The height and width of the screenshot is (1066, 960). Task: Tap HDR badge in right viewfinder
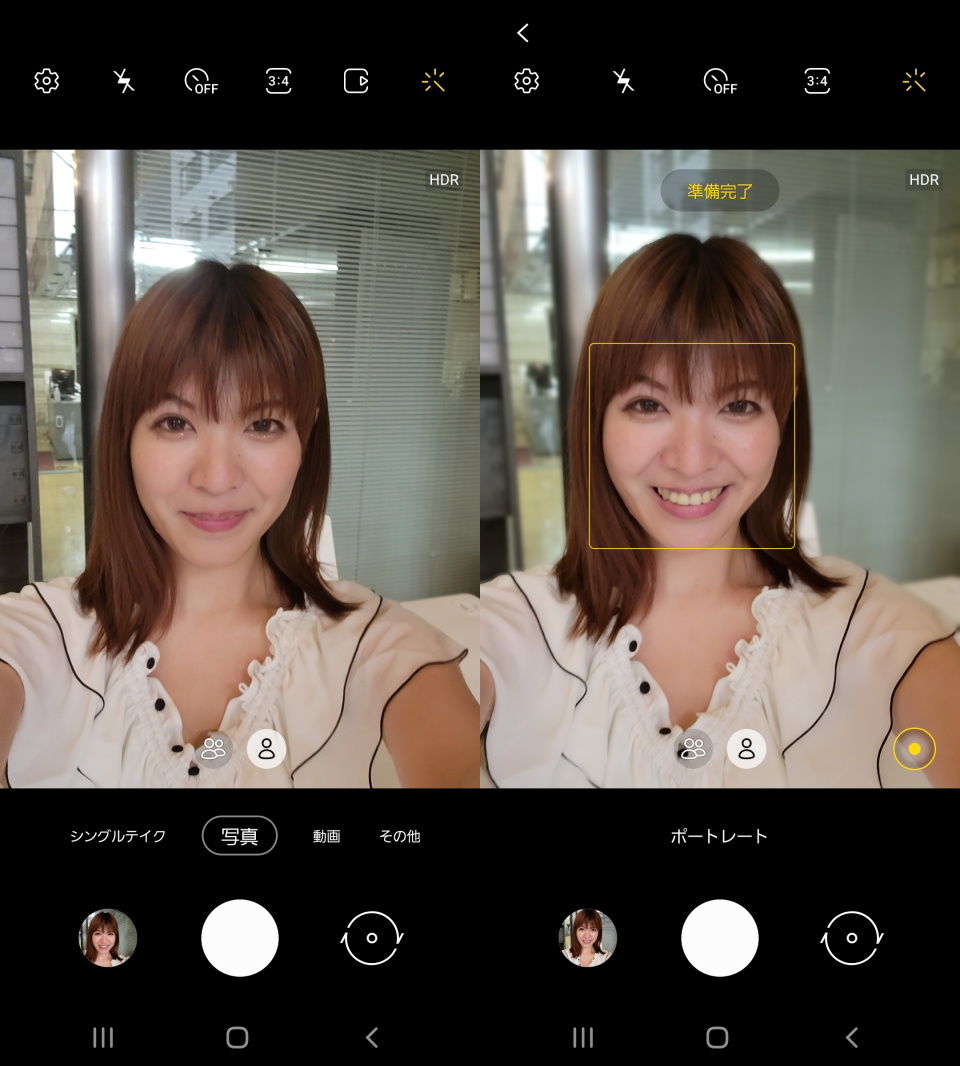click(x=924, y=179)
